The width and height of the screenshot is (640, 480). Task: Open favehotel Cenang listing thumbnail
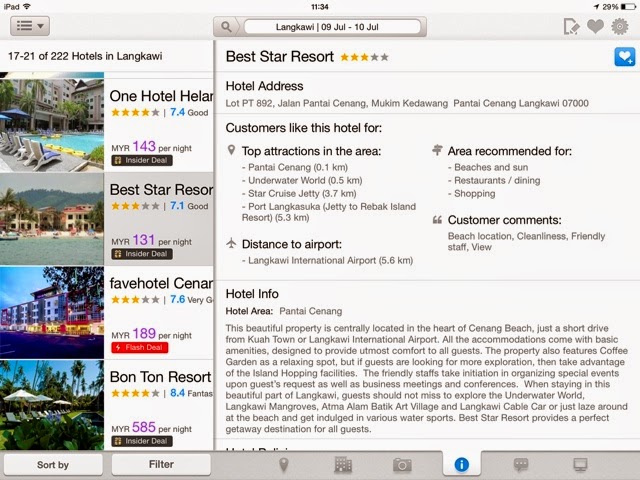tap(52, 313)
